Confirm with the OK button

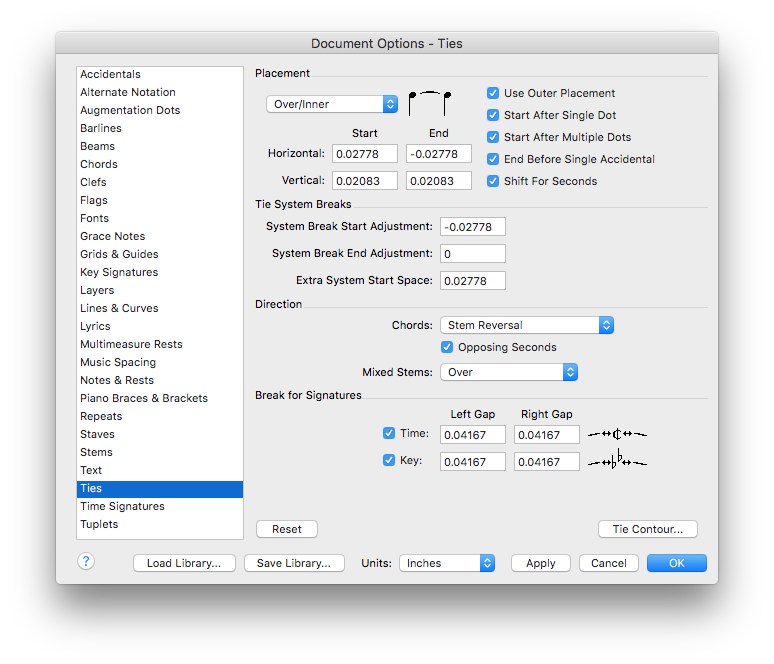(677, 563)
